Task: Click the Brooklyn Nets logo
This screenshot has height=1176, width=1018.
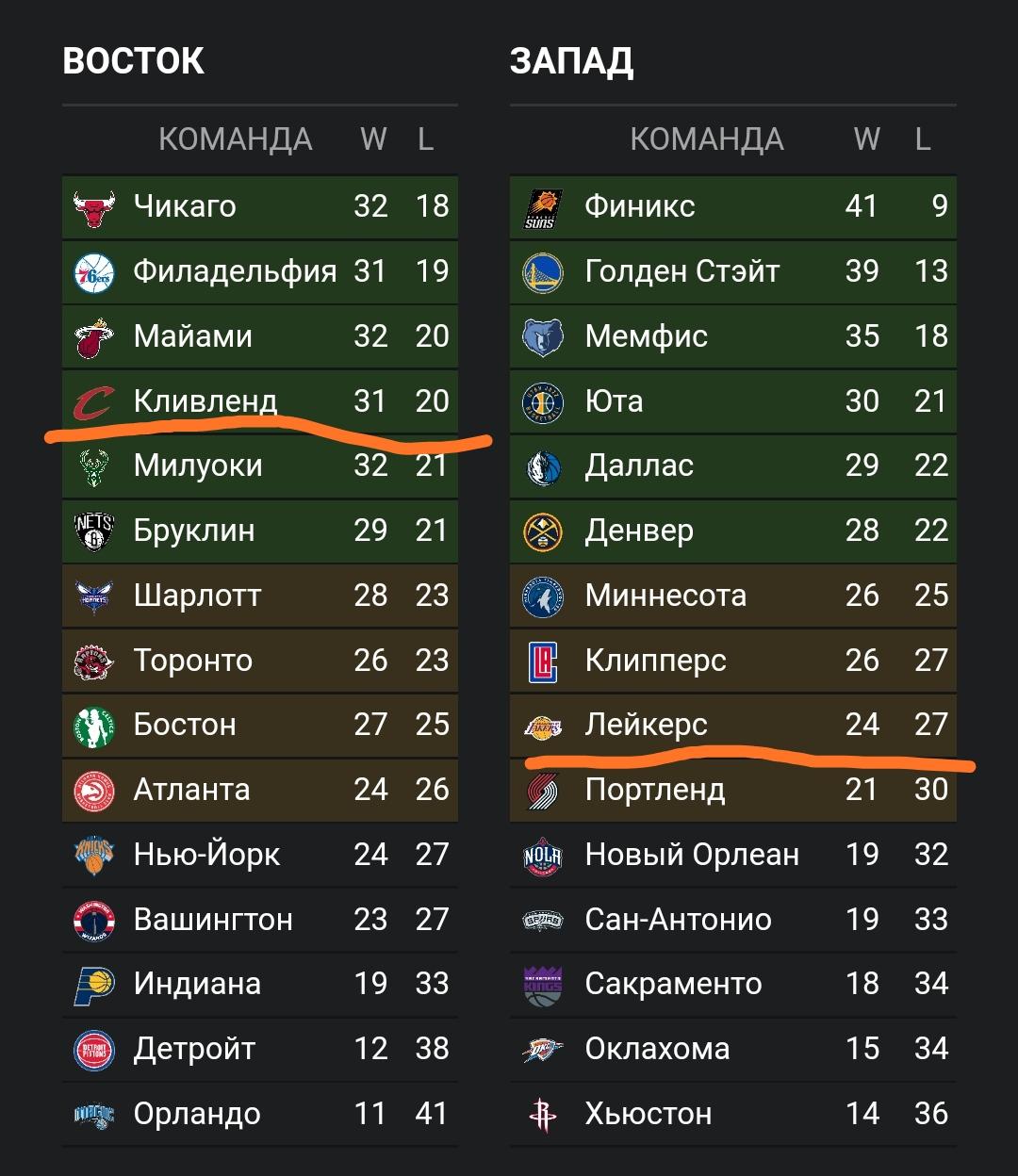Action: (x=94, y=532)
